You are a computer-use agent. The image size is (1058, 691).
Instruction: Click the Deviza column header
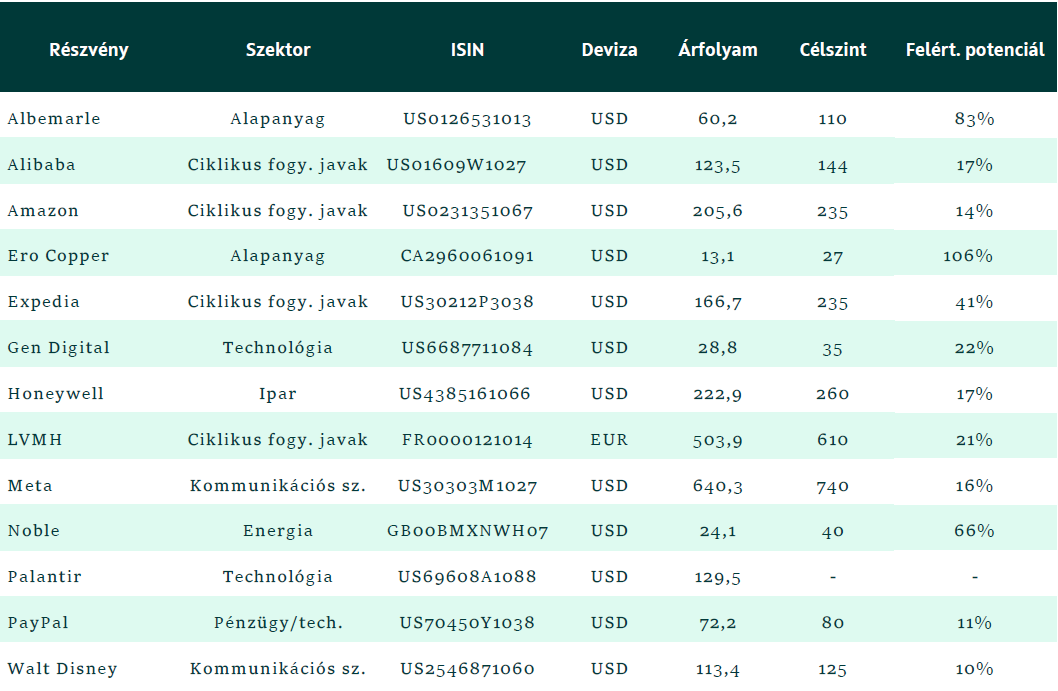[x=609, y=50]
